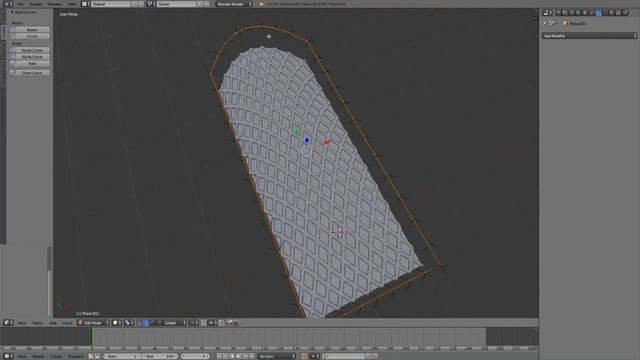Open the 3D View's Add menu
Viewport: 640px width, 360px height.
(53, 323)
